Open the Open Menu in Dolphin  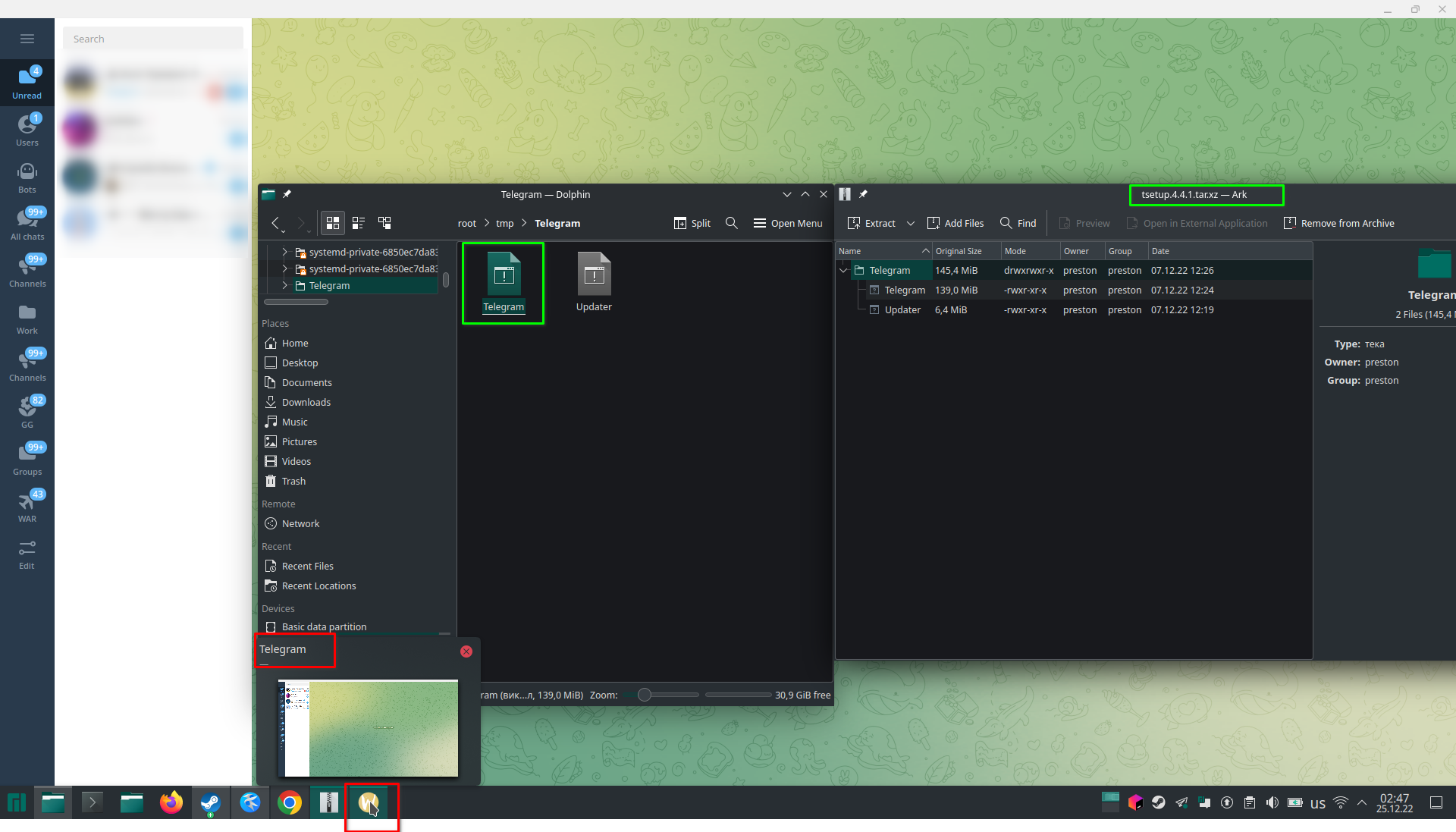click(x=787, y=223)
